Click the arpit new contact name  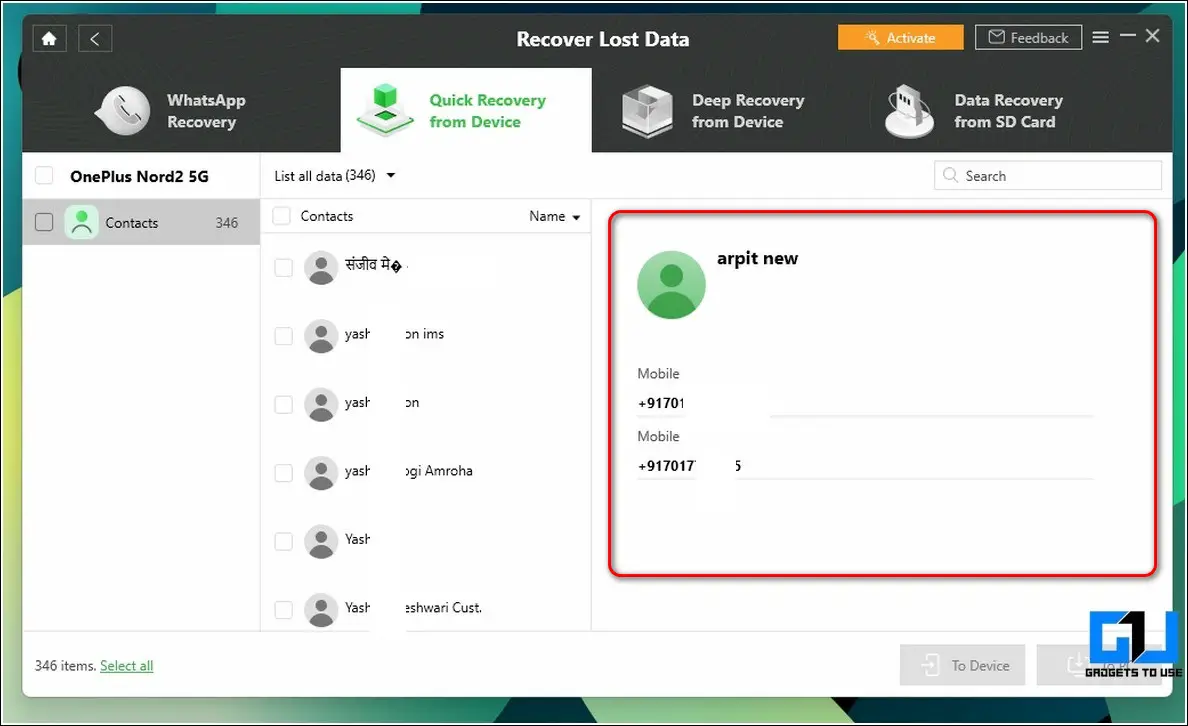tap(758, 258)
